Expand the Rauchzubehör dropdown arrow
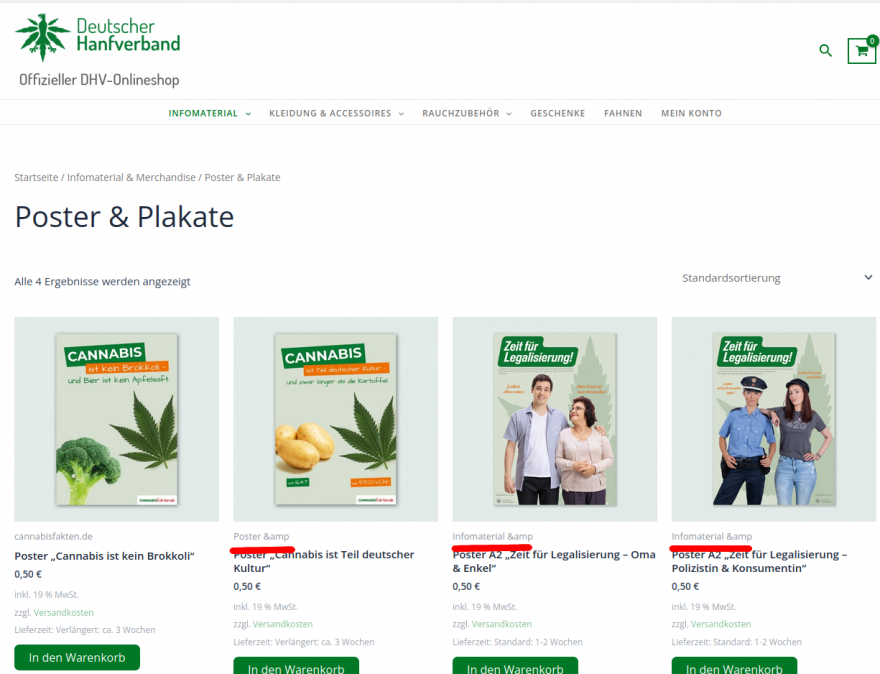 click(x=509, y=113)
